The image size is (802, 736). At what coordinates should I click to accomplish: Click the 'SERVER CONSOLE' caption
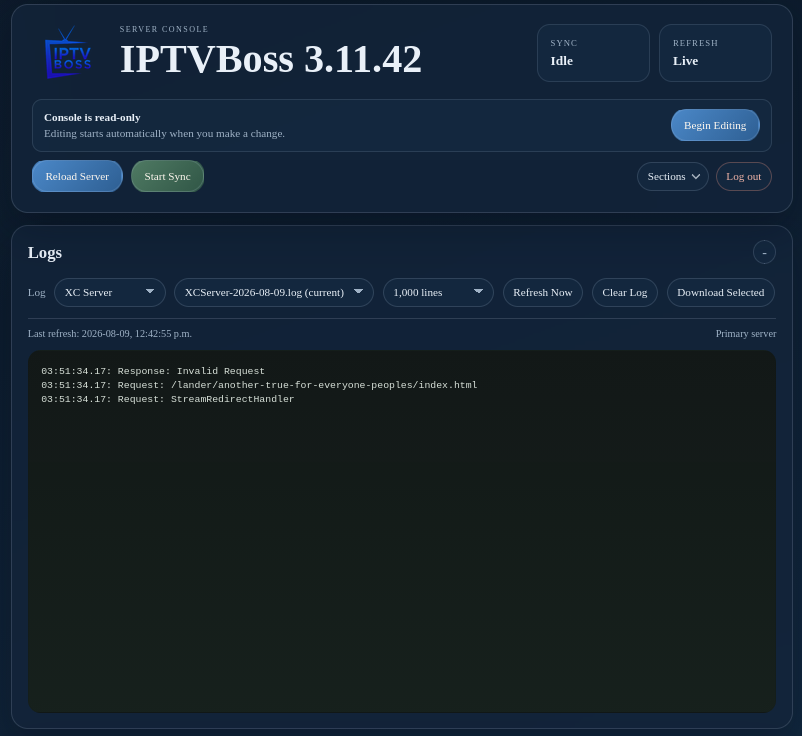pyautogui.click(x=164, y=29)
